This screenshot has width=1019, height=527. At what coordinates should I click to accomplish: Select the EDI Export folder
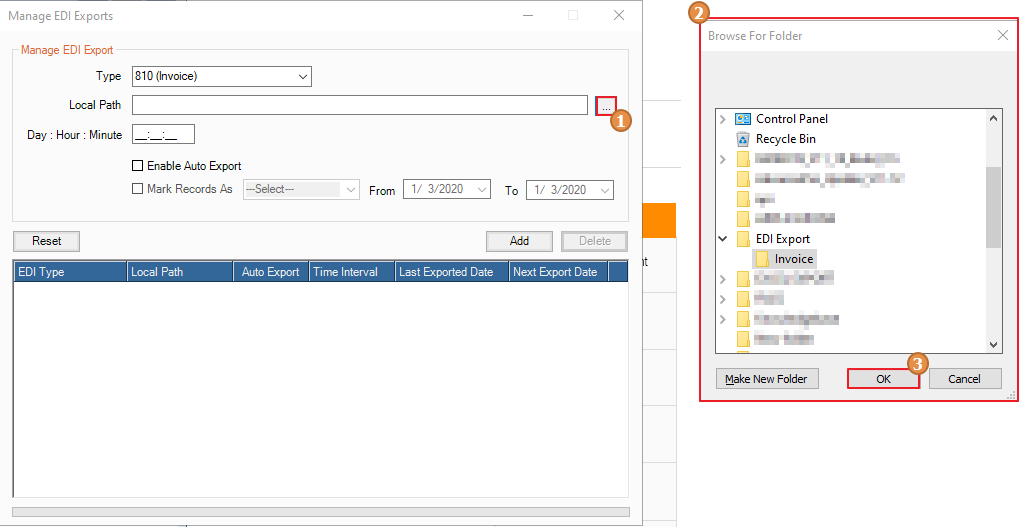point(782,239)
